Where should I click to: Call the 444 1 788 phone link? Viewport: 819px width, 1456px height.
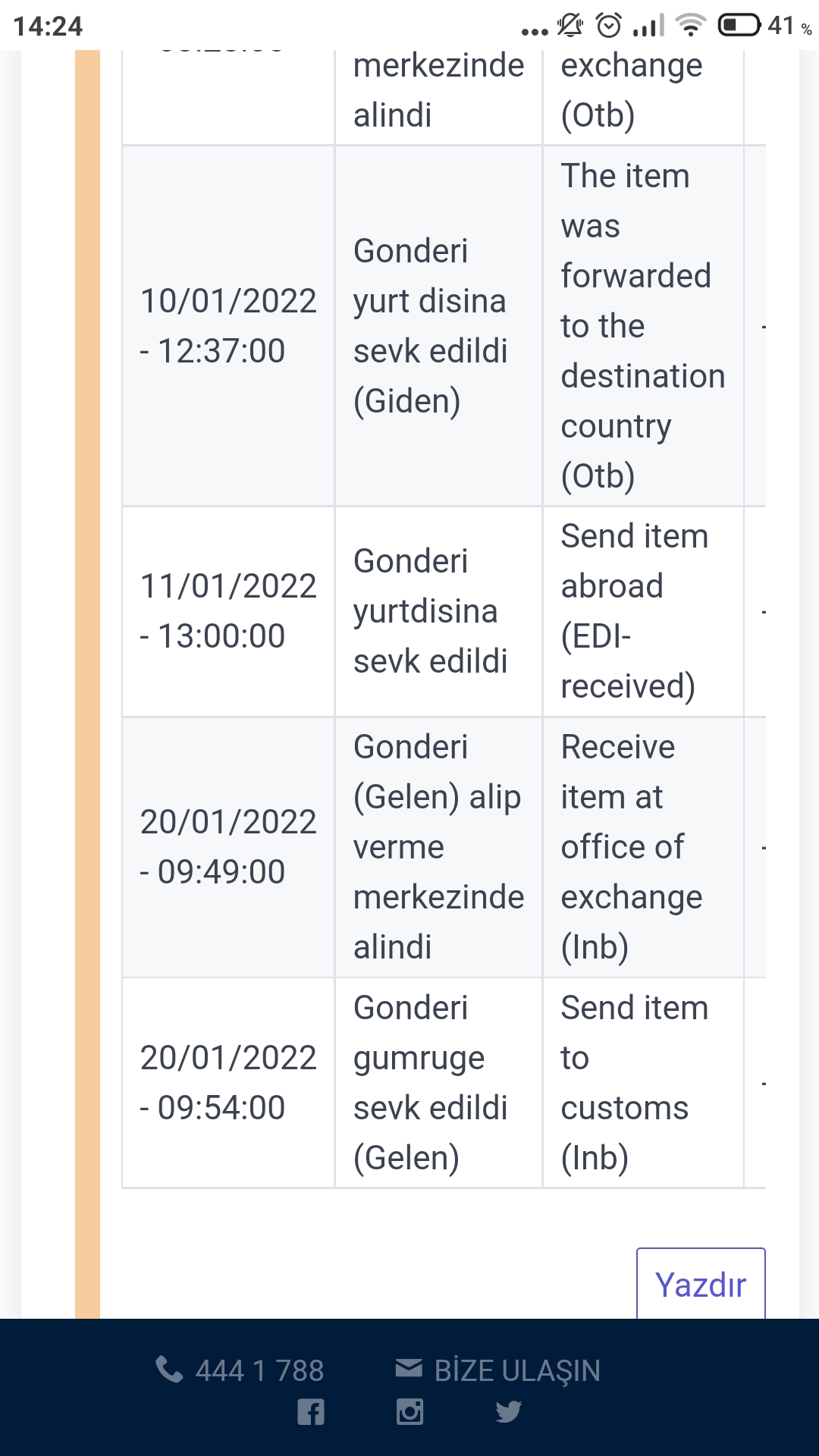pos(259,1370)
